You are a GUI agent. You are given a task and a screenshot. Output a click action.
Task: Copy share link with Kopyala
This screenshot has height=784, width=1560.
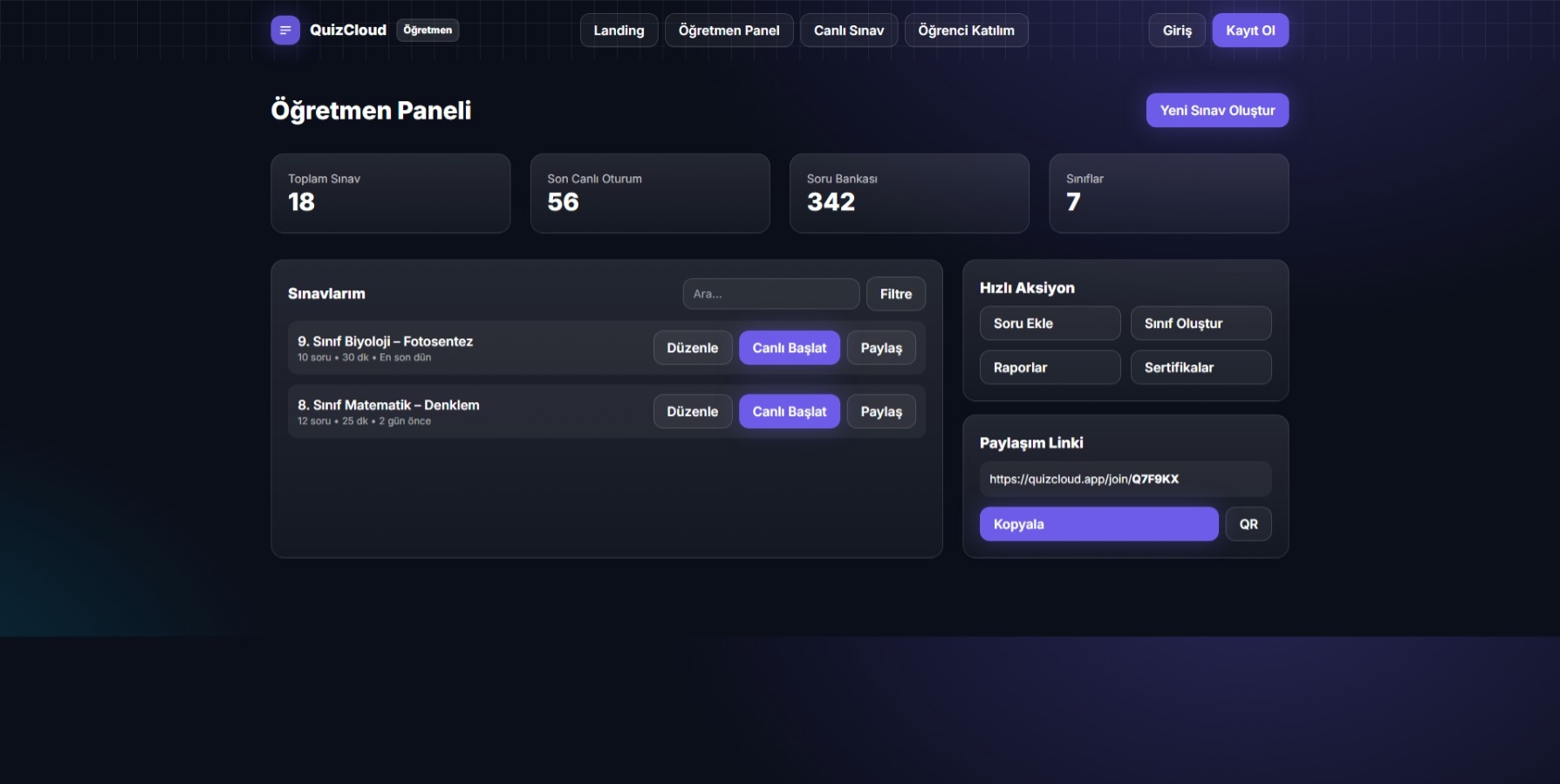point(1098,524)
